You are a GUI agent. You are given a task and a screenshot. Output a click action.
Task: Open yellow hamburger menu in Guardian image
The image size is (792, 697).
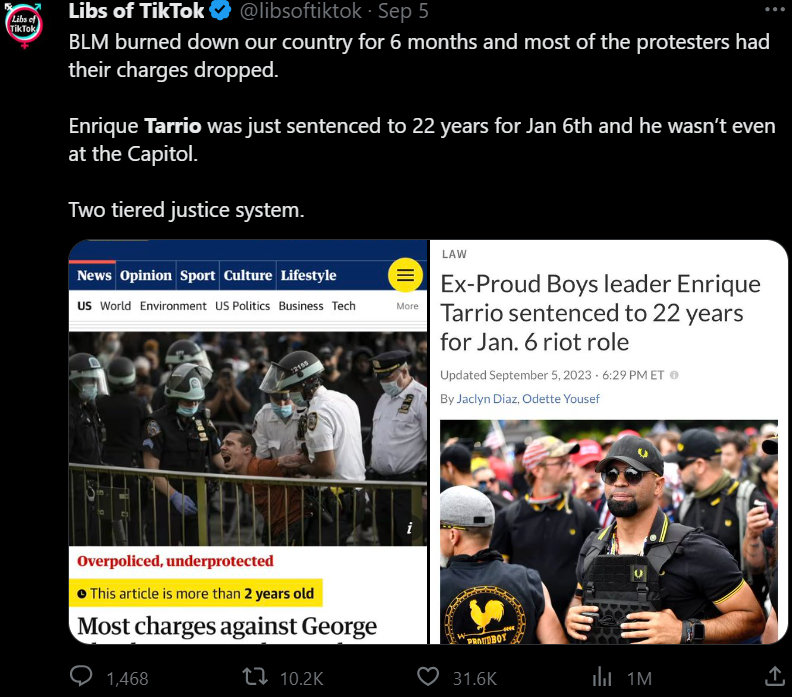pos(405,275)
